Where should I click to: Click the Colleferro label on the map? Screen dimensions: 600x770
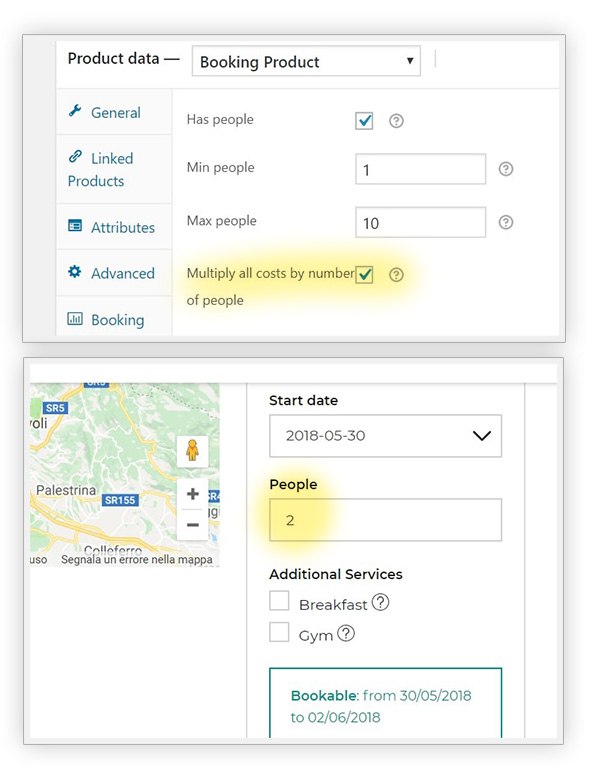(x=113, y=549)
